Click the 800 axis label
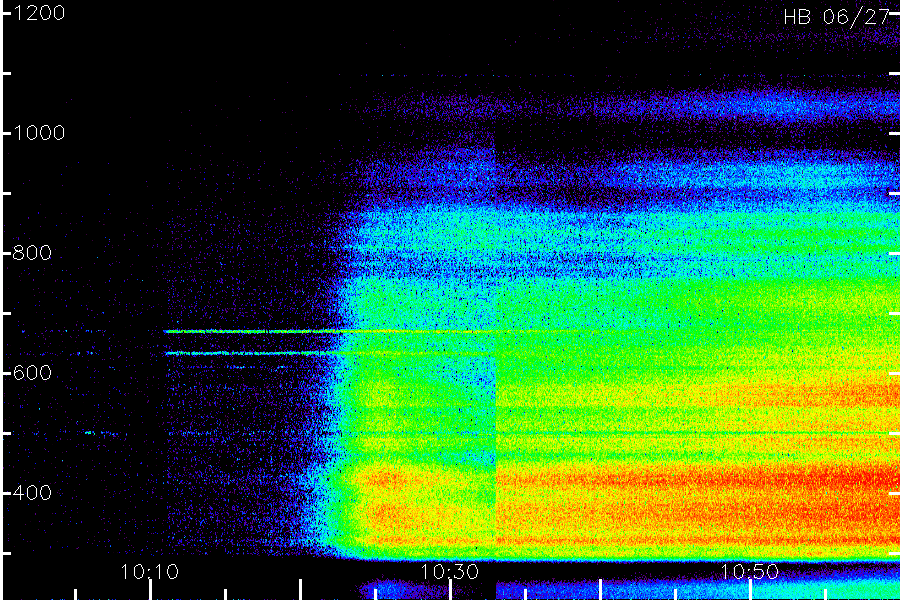 click(32, 253)
